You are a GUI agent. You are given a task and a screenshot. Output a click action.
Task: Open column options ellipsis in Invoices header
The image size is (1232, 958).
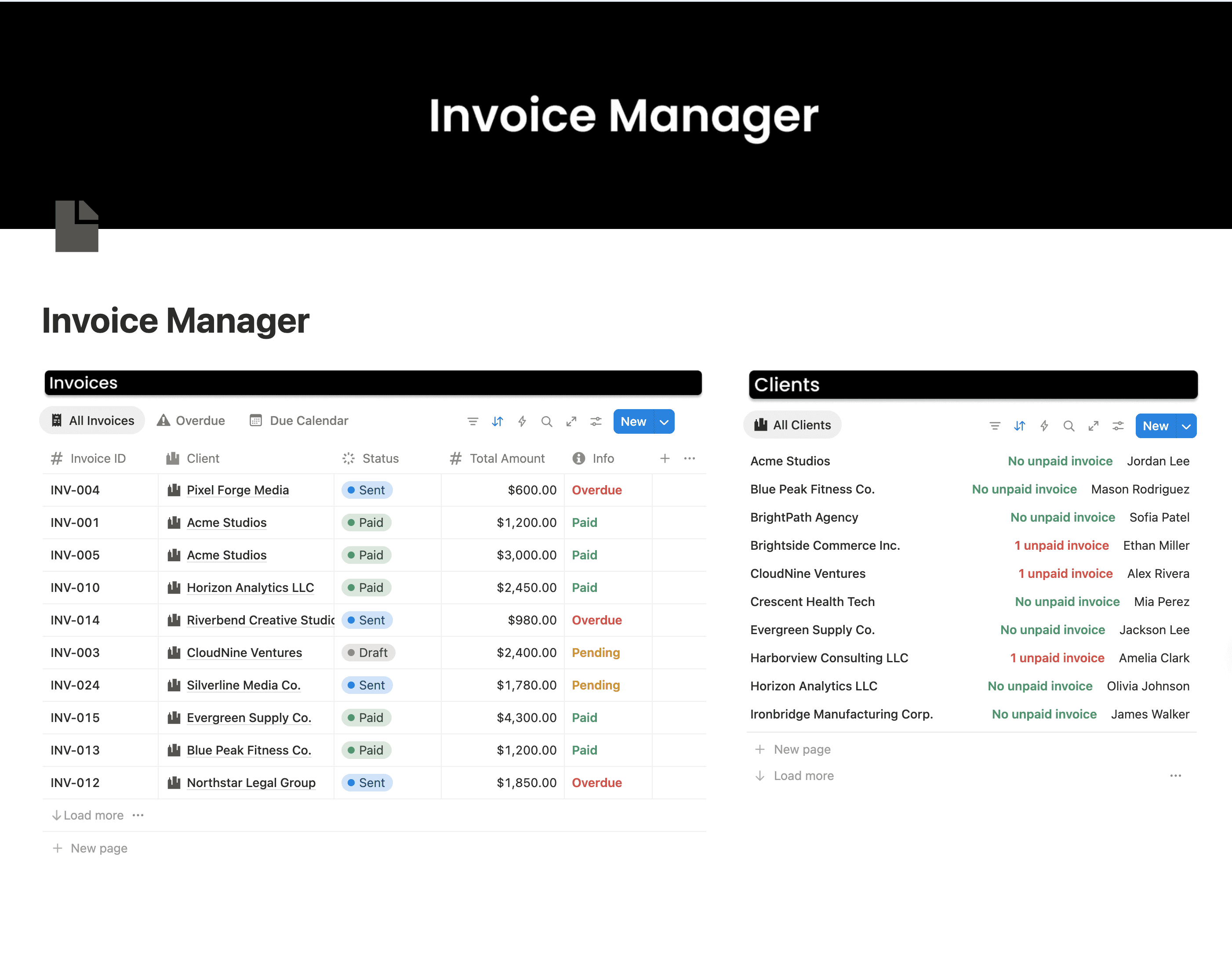[689, 458]
